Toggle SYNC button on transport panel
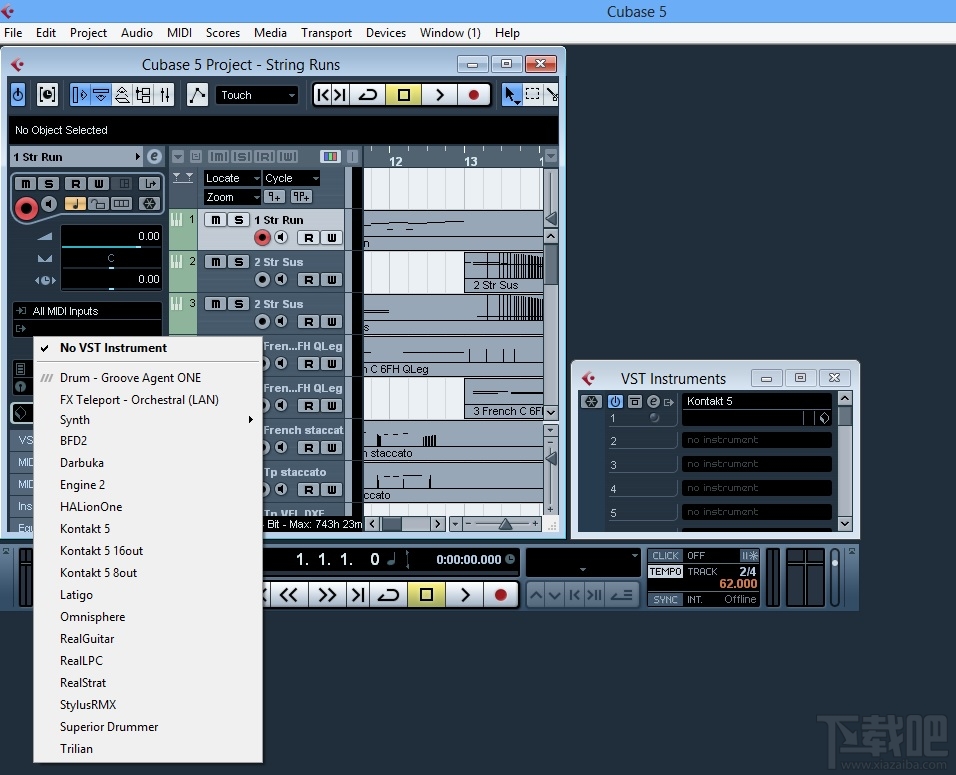 pyautogui.click(x=665, y=599)
